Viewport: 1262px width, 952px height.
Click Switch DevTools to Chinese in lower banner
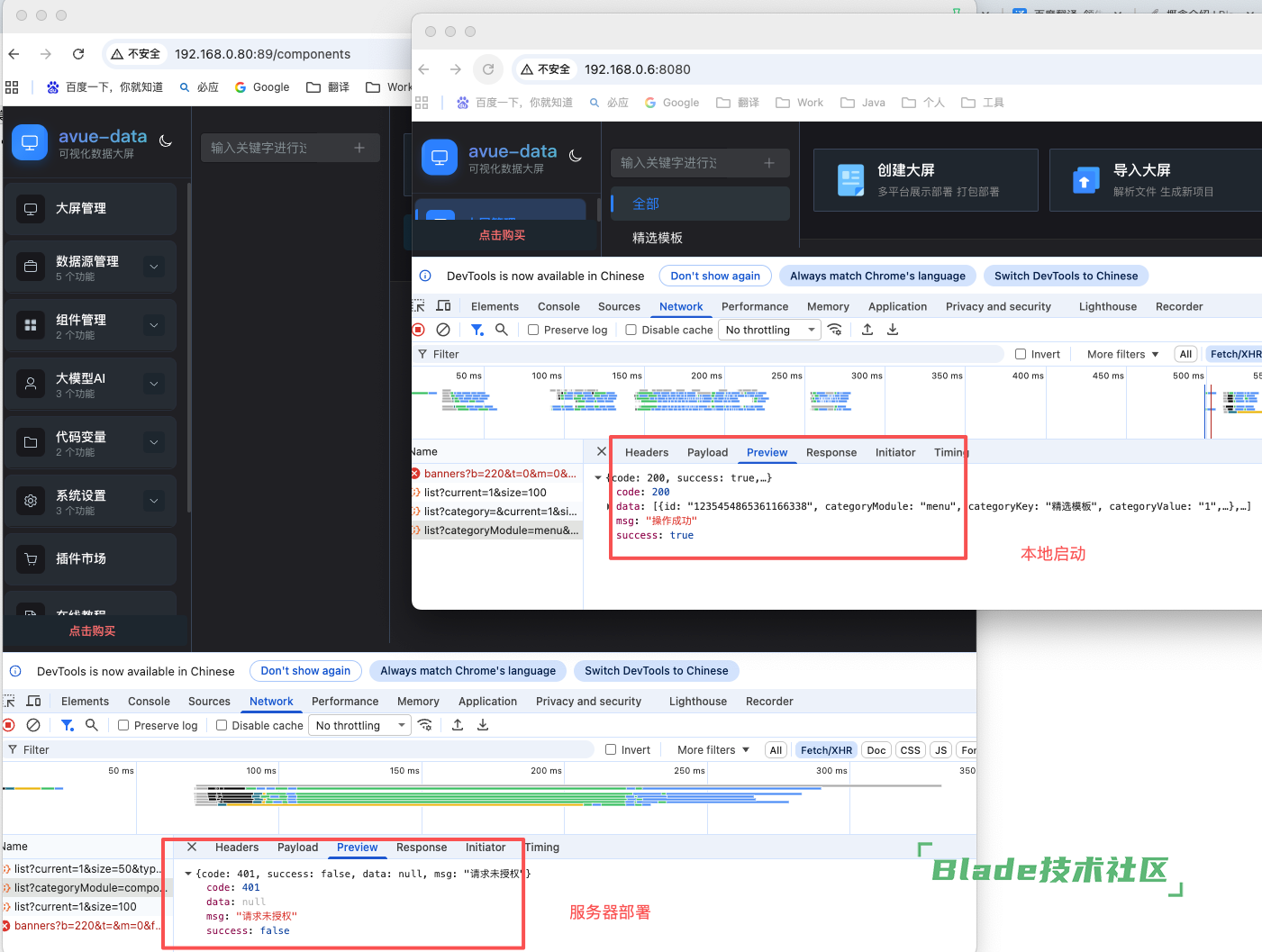click(656, 670)
